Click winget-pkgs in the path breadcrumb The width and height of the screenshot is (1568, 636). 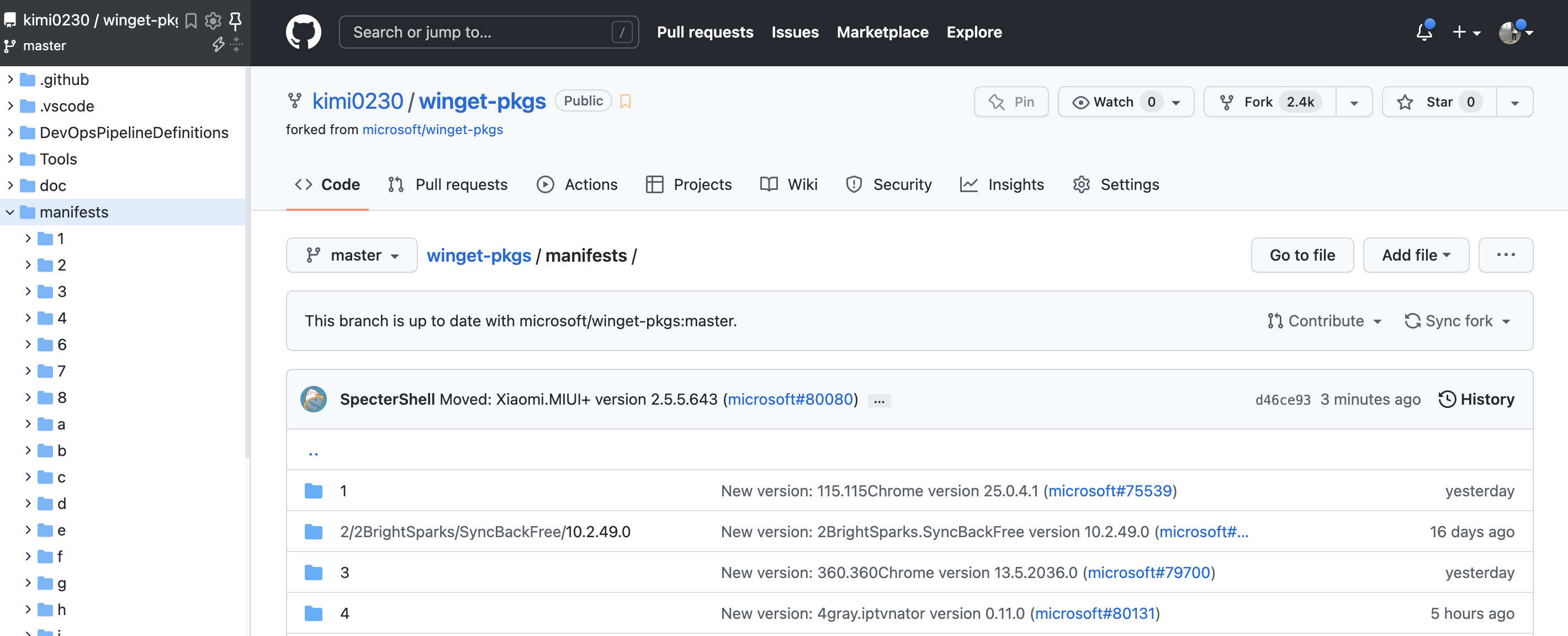(x=479, y=256)
